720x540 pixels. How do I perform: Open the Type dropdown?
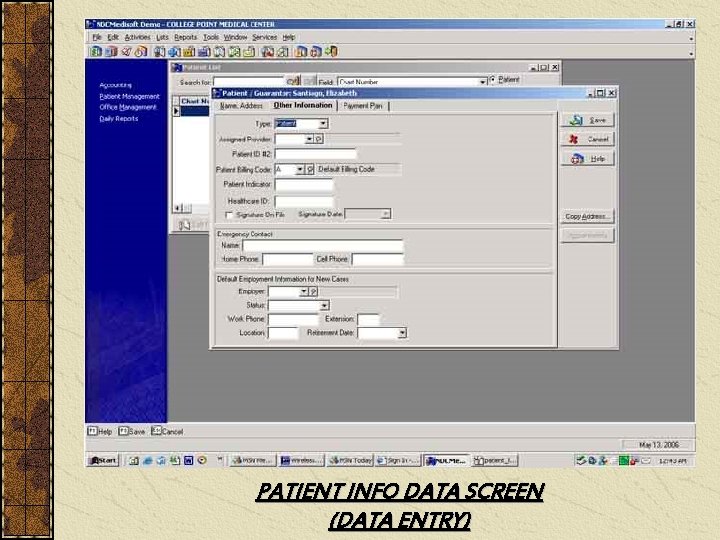[323, 124]
